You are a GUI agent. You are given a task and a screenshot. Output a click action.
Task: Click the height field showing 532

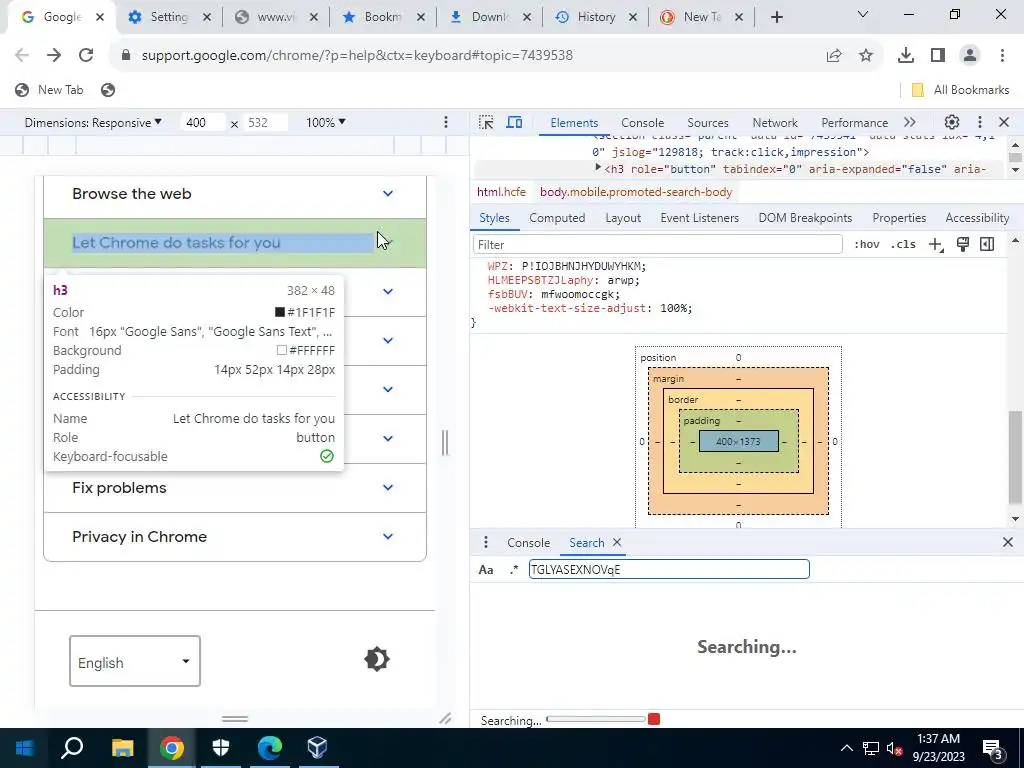click(x=265, y=123)
